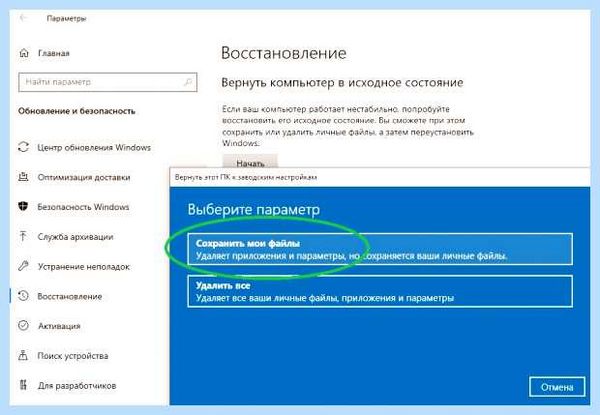Open the Главная home icon
Image resolution: width=600 pixels, height=415 pixels.
click(24, 53)
